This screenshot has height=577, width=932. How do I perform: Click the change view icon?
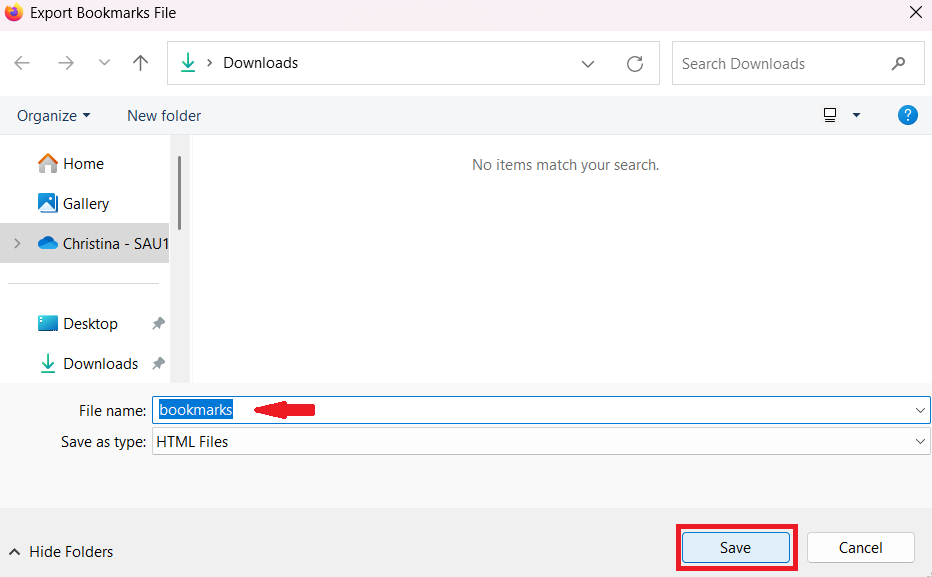(x=830, y=115)
